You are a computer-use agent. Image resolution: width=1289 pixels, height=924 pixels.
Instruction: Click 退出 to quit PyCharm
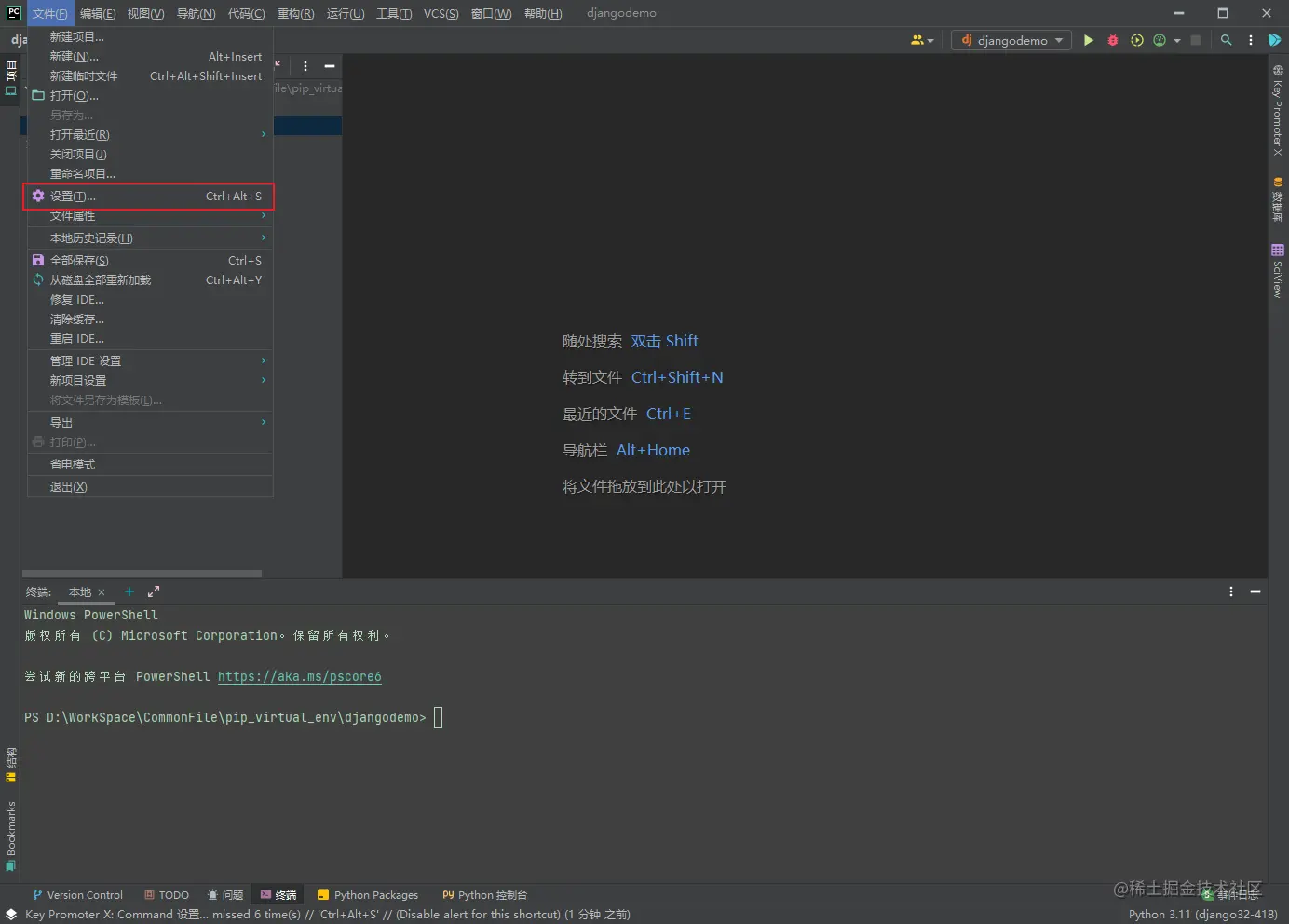coord(150,487)
